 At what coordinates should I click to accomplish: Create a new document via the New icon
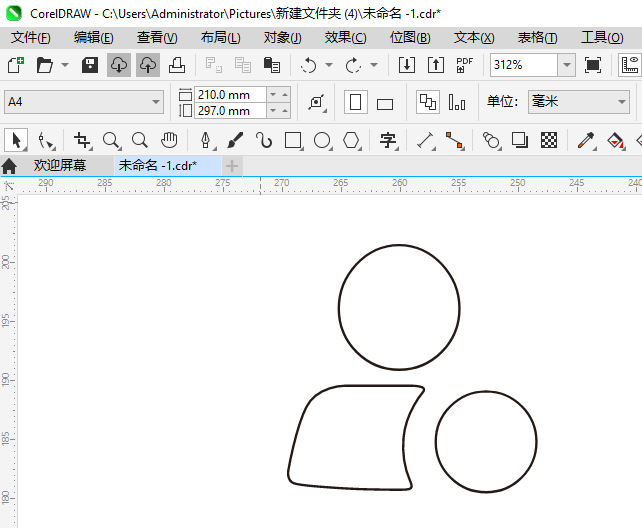pyautogui.click(x=16, y=65)
